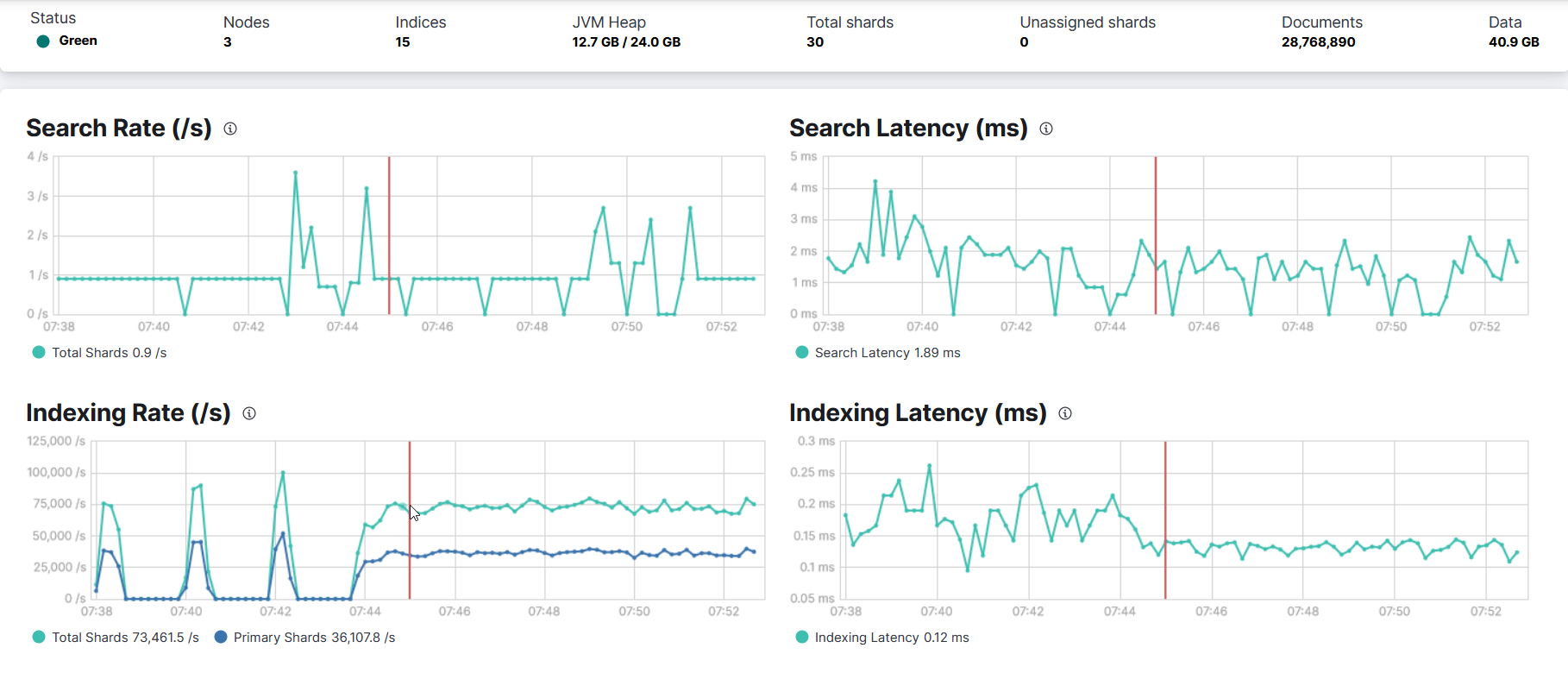
Task: Open the Indexing Rate info icon
Action: pos(249,413)
